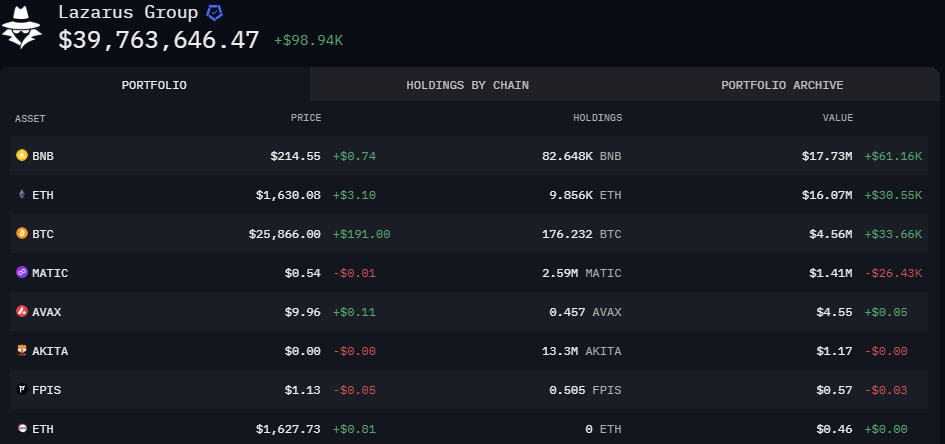Viewport: 945px width, 444px height.
Task: Click the ETH diamond icon in second row
Action: (22, 195)
